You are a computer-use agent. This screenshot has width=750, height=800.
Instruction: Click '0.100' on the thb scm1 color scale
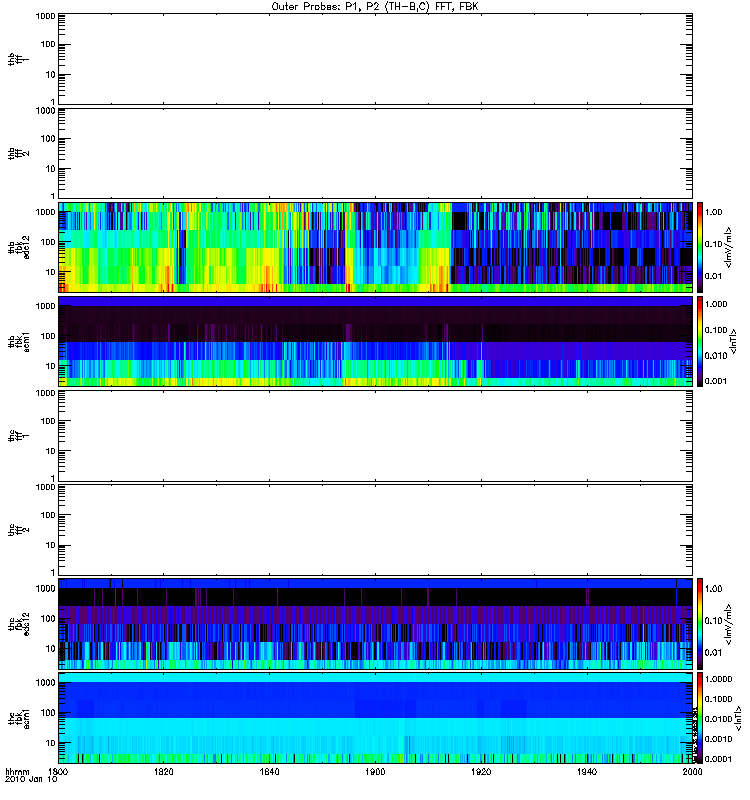(716, 330)
